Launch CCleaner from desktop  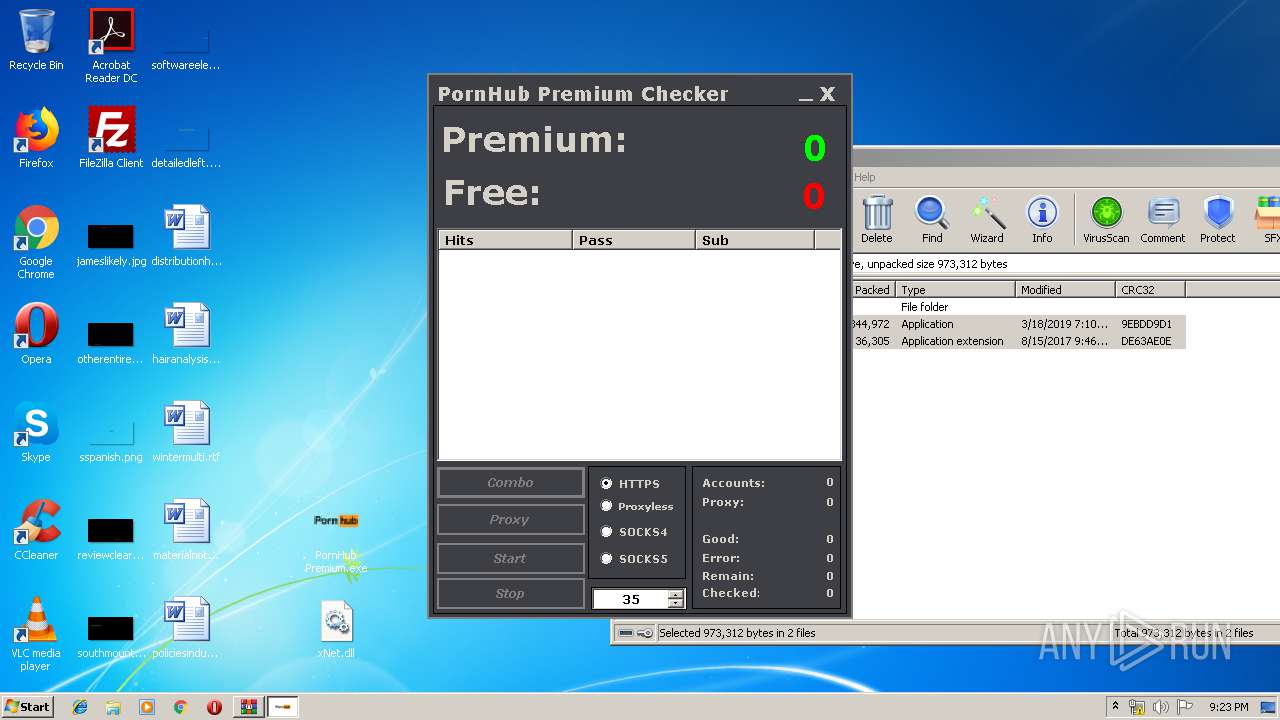[36, 530]
